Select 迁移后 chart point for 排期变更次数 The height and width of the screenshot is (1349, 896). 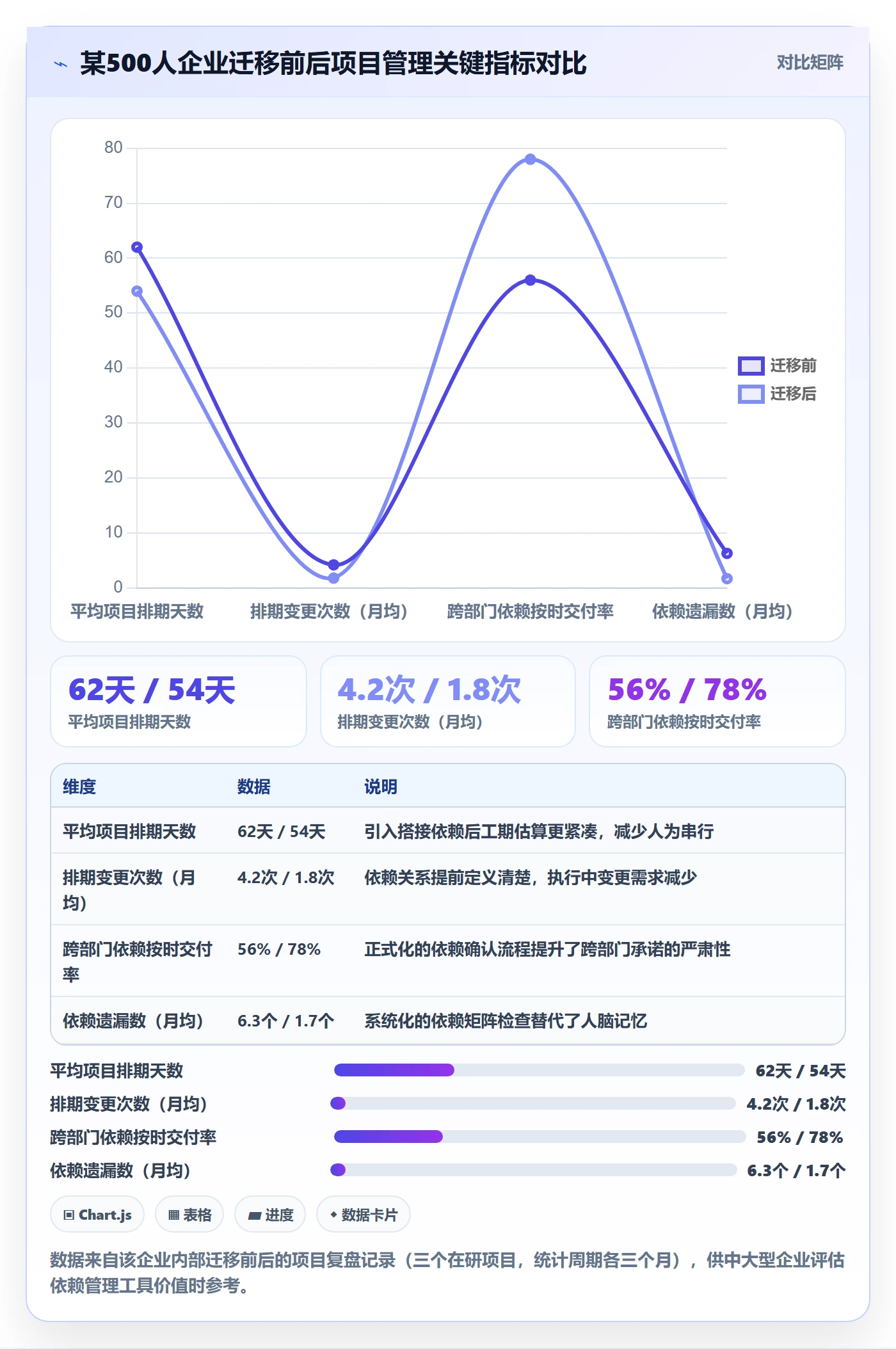(333, 579)
